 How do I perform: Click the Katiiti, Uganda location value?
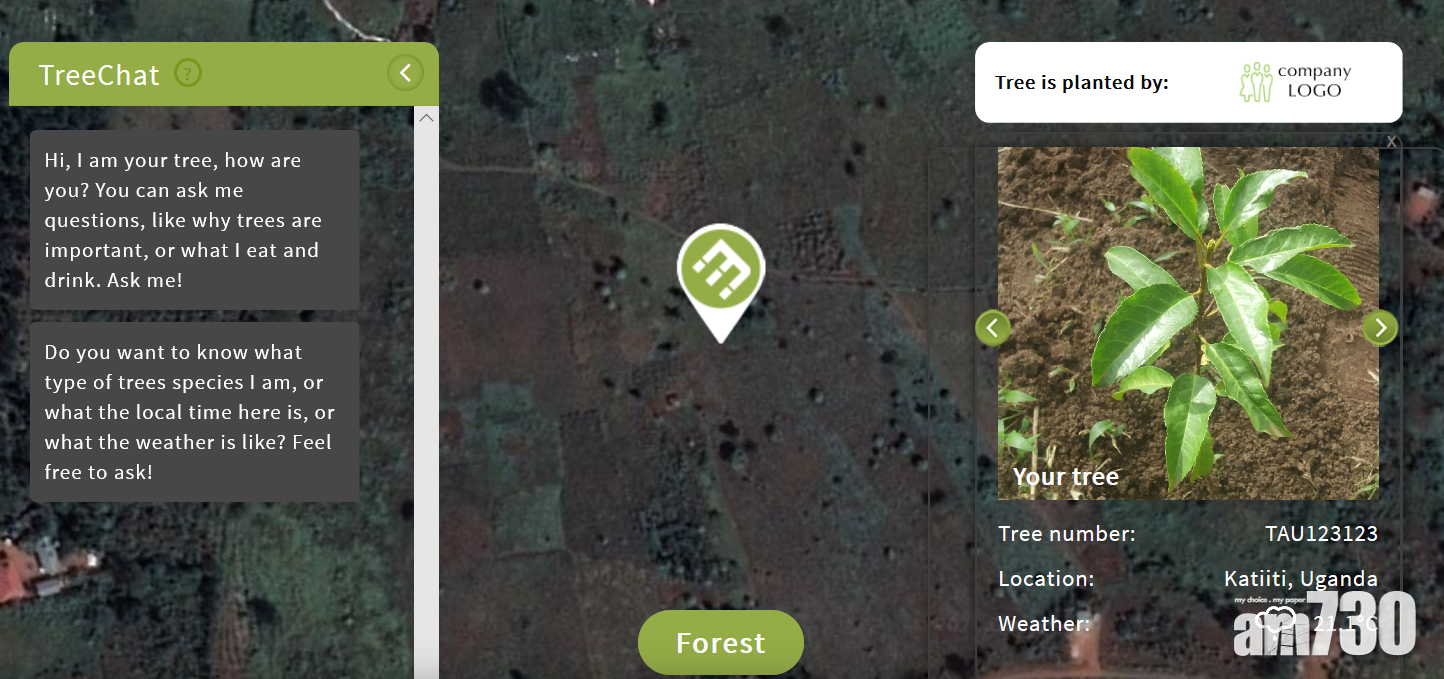tap(1301, 579)
